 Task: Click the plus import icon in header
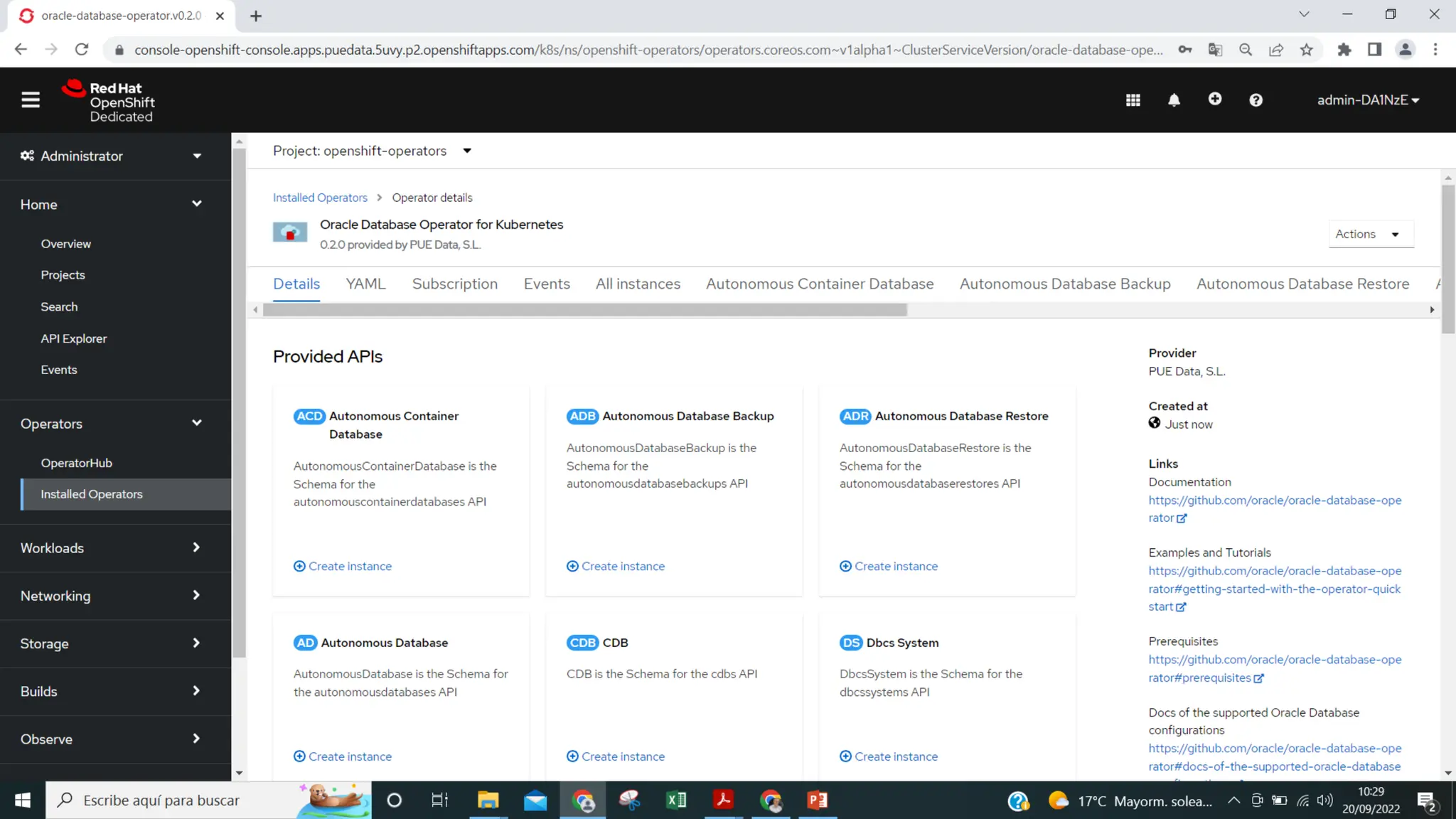[x=1215, y=100]
